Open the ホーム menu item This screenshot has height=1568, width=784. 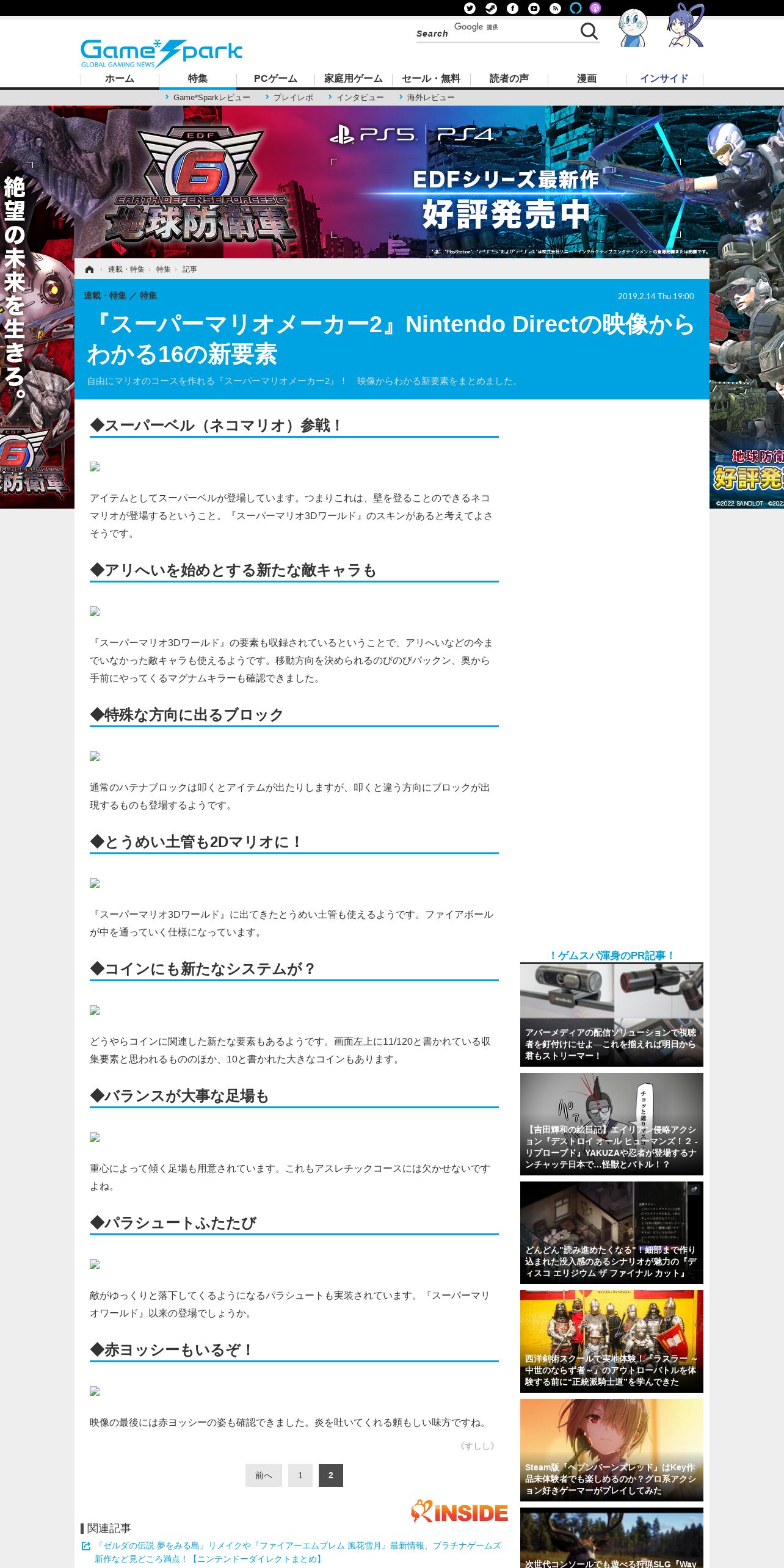[x=120, y=79]
